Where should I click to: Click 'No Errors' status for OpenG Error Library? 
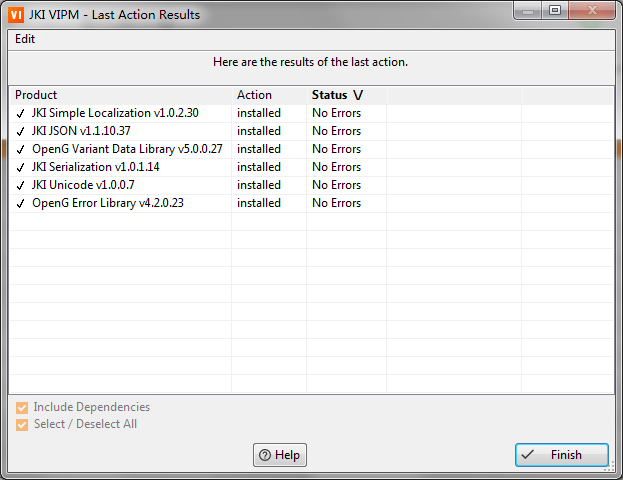tap(337, 203)
